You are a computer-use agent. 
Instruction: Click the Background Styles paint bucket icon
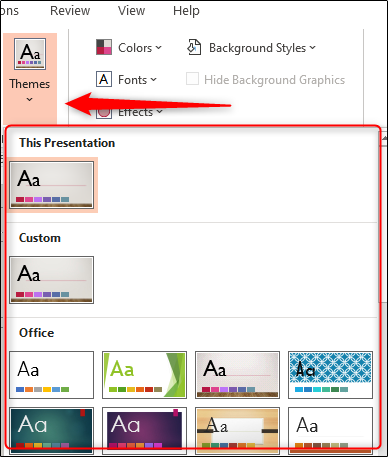tap(194, 47)
